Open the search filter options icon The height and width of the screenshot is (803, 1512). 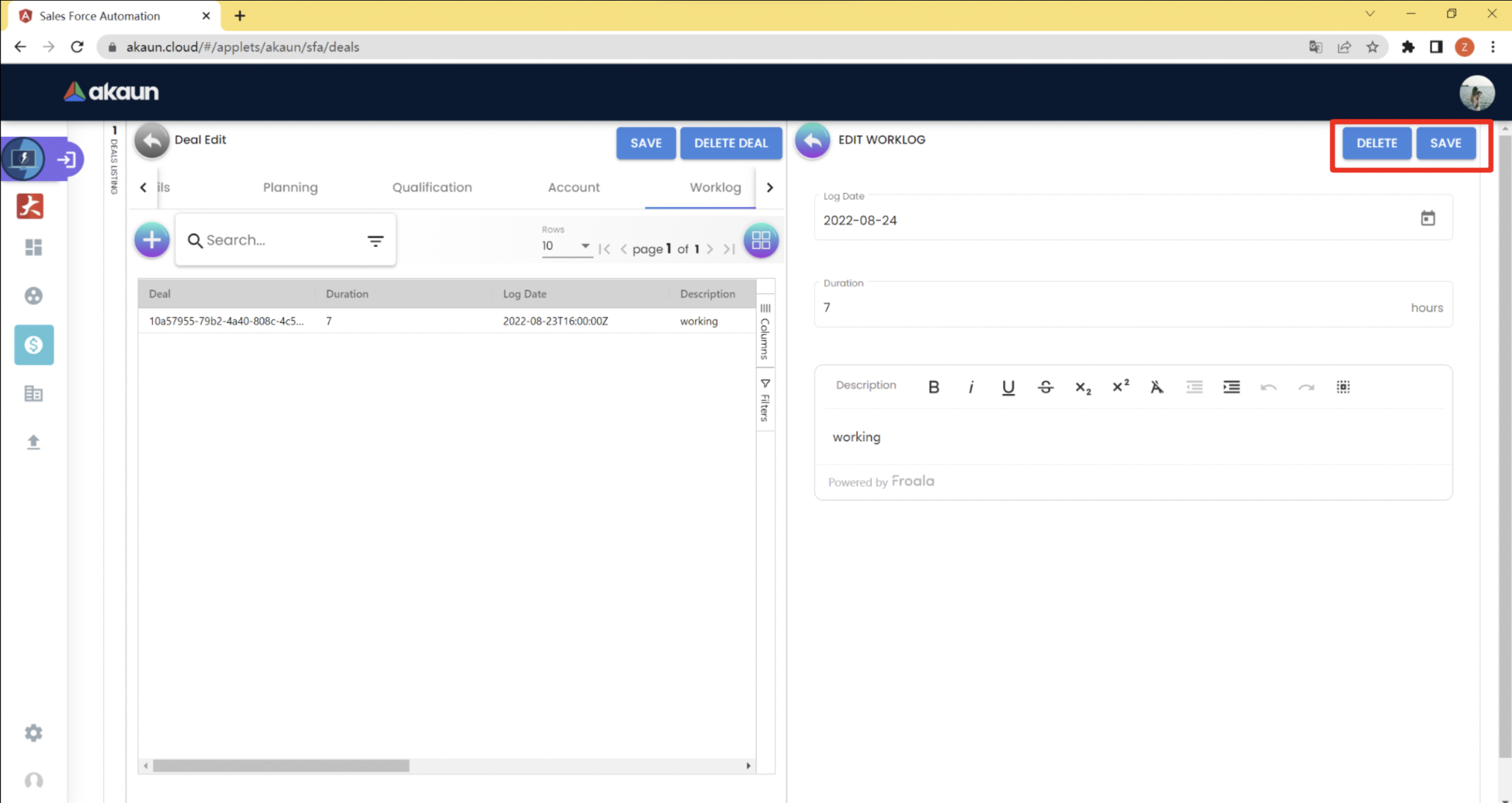coord(375,241)
